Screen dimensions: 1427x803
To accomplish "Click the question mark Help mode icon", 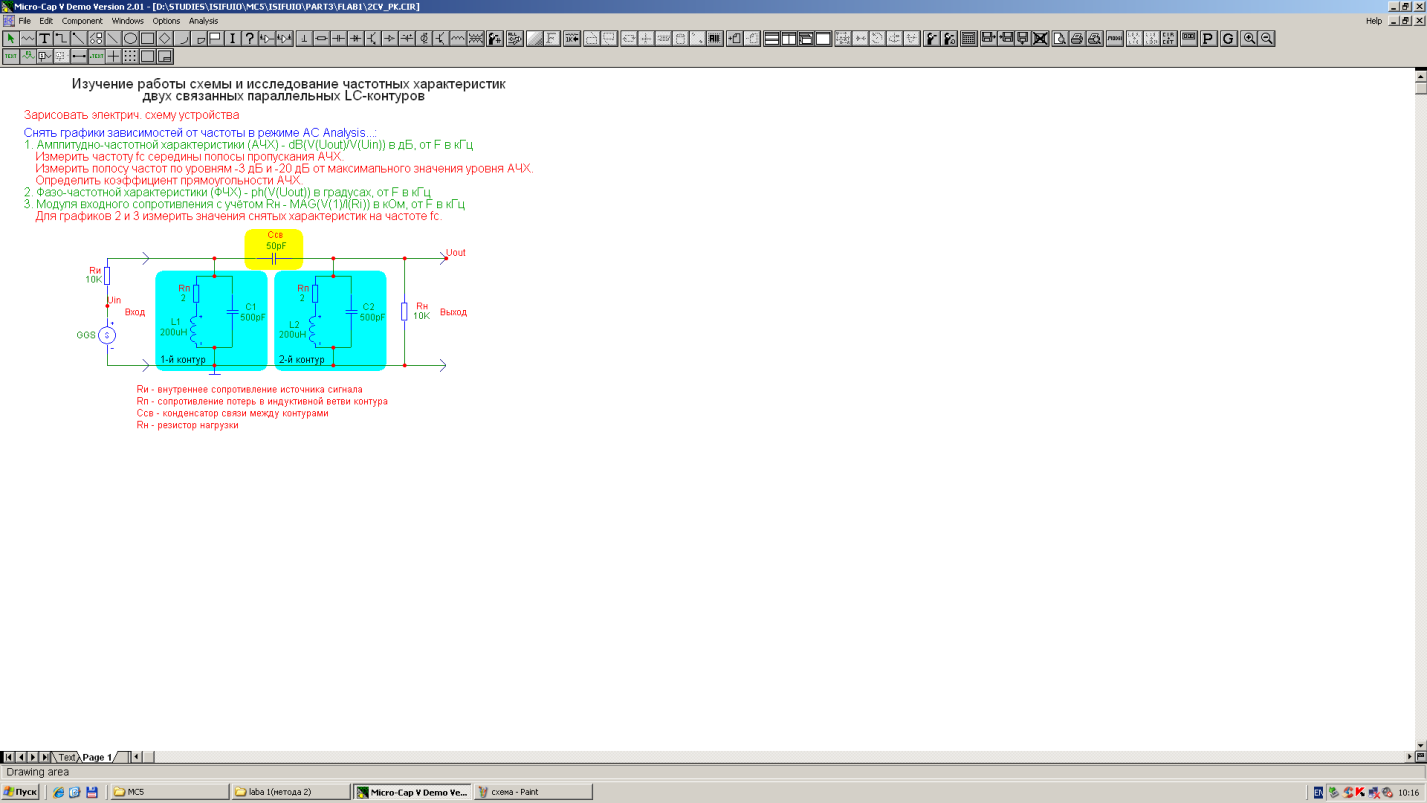I will 249,39.
